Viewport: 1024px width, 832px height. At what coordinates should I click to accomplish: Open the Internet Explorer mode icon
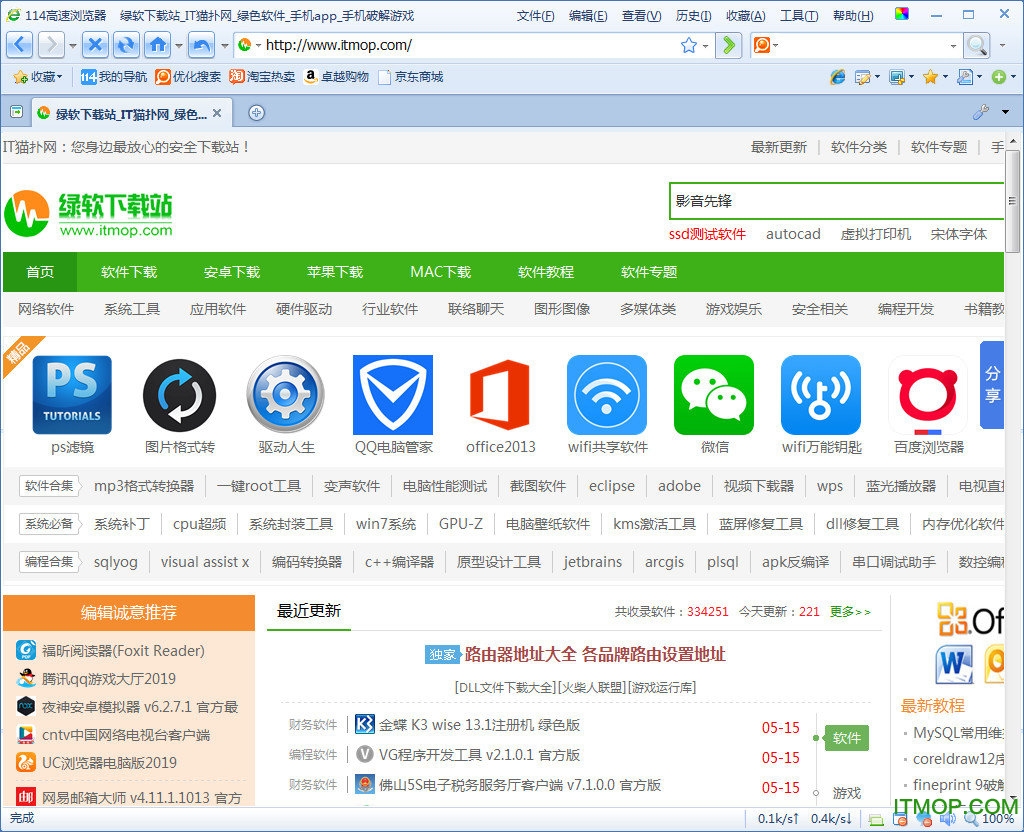(837, 77)
